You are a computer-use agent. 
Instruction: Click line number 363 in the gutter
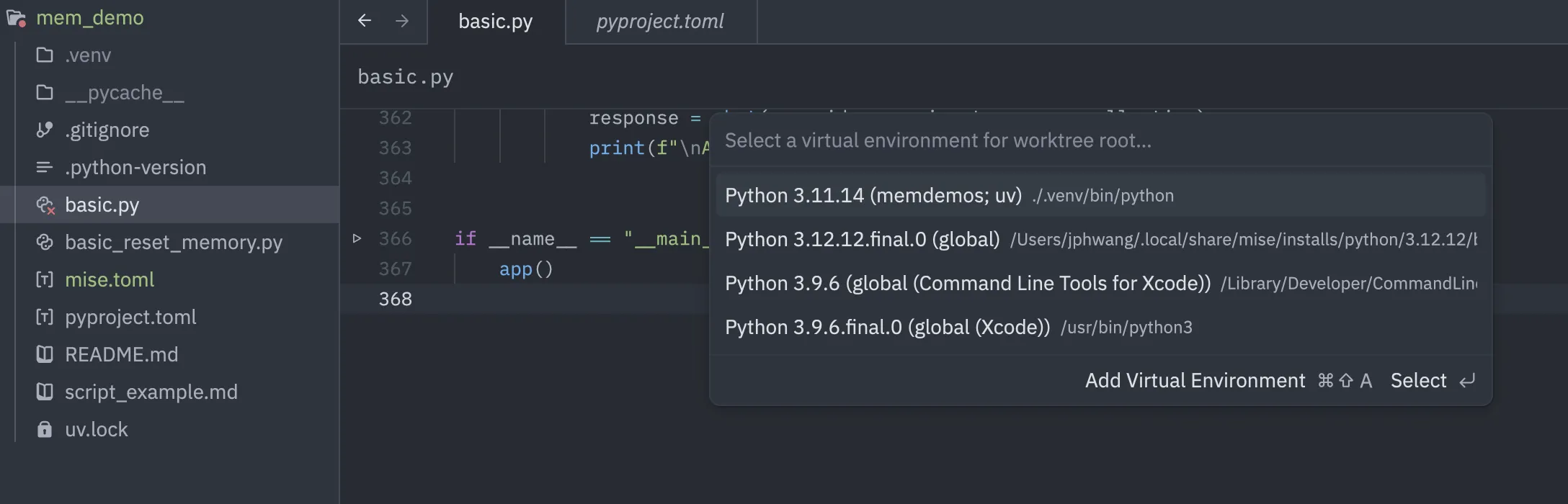tap(396, 148)
